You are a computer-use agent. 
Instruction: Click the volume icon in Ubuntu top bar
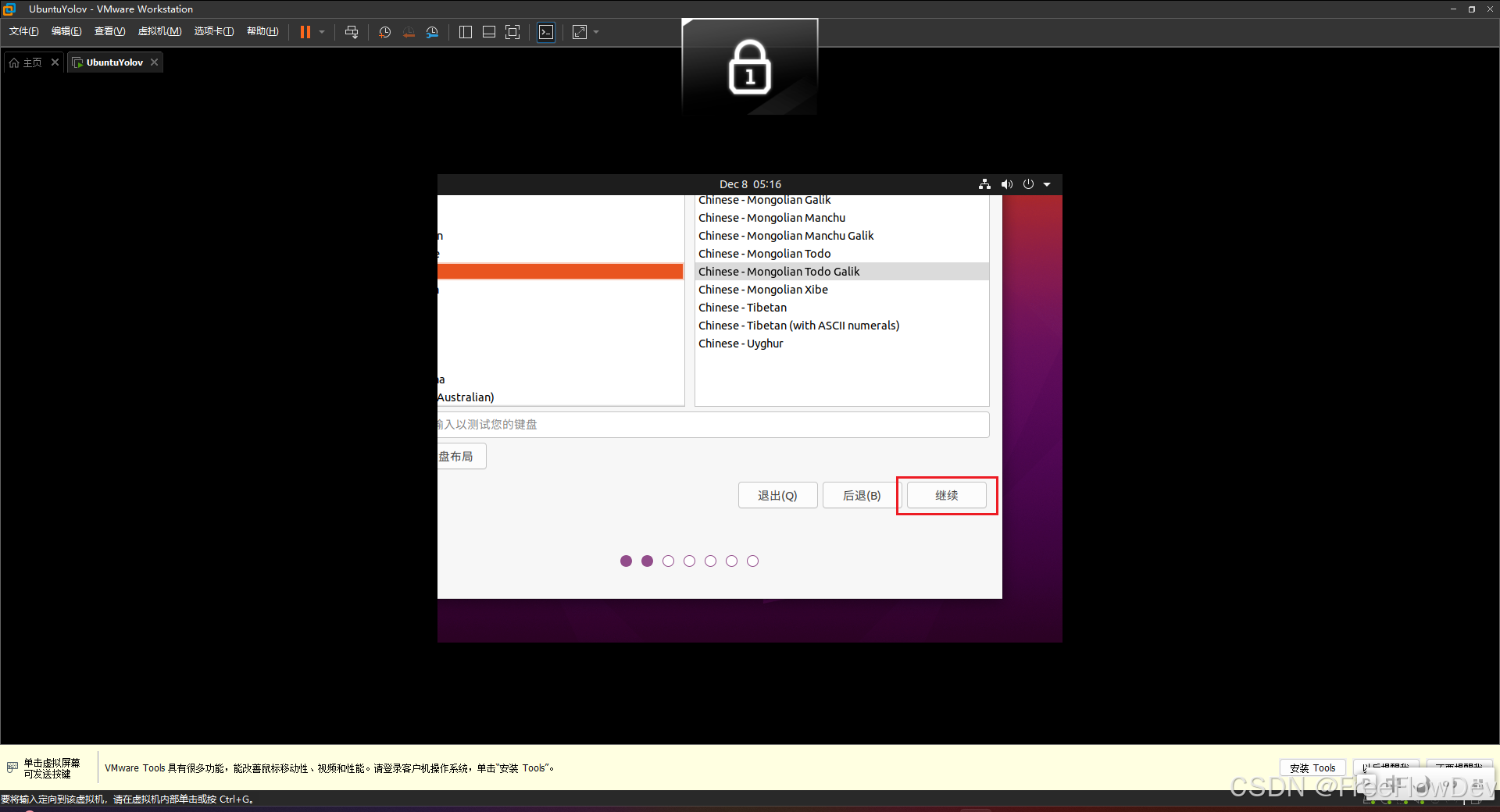[1006, 184]
